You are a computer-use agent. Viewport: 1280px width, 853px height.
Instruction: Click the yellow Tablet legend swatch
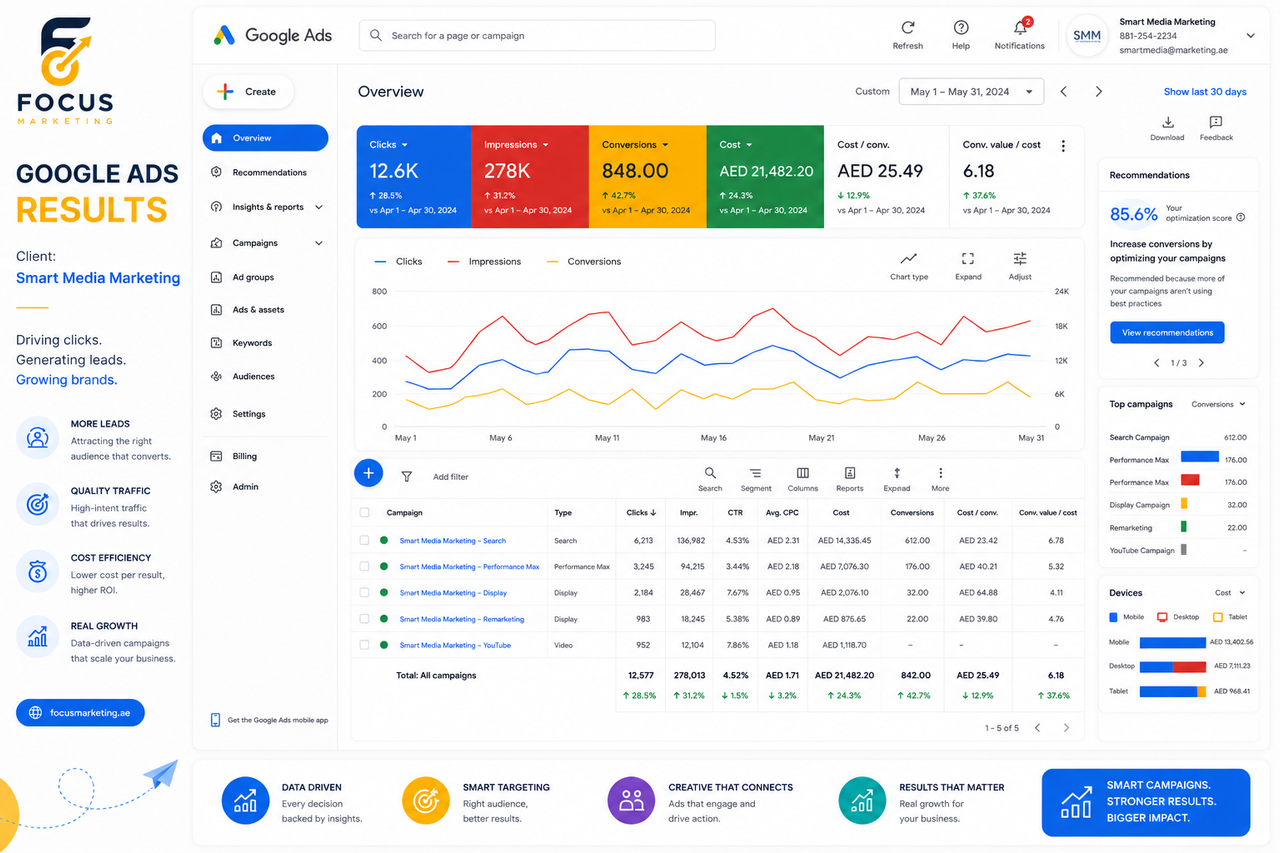1218,617
